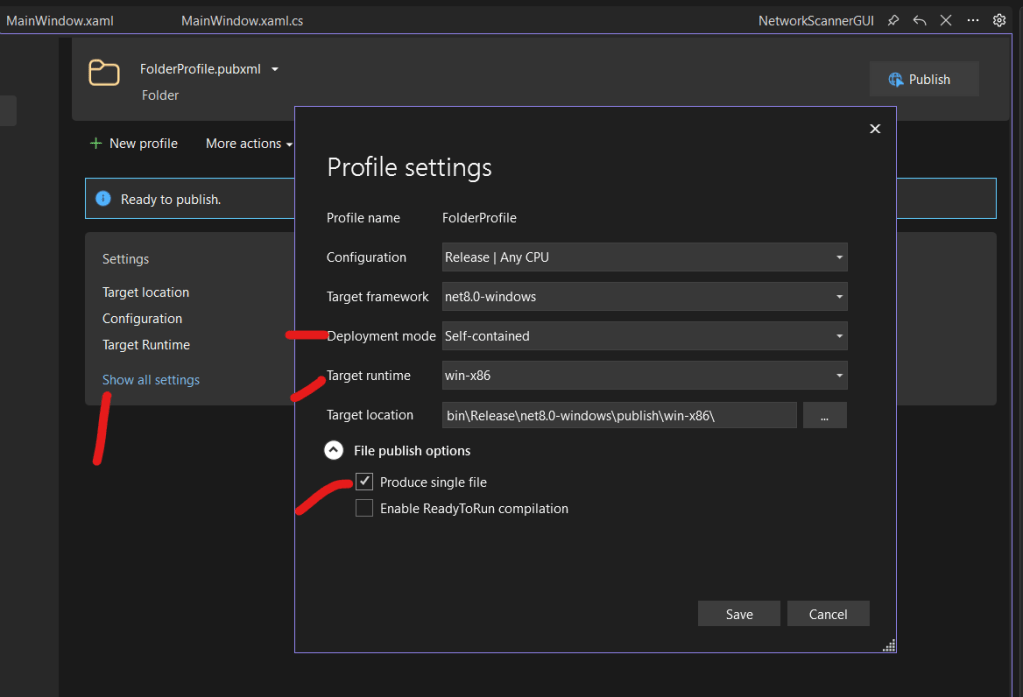Image resolution: width=1023 pixels, height=697 pixels.
Task: Click Save in Profile settings
Action: (x=739, y=614)
